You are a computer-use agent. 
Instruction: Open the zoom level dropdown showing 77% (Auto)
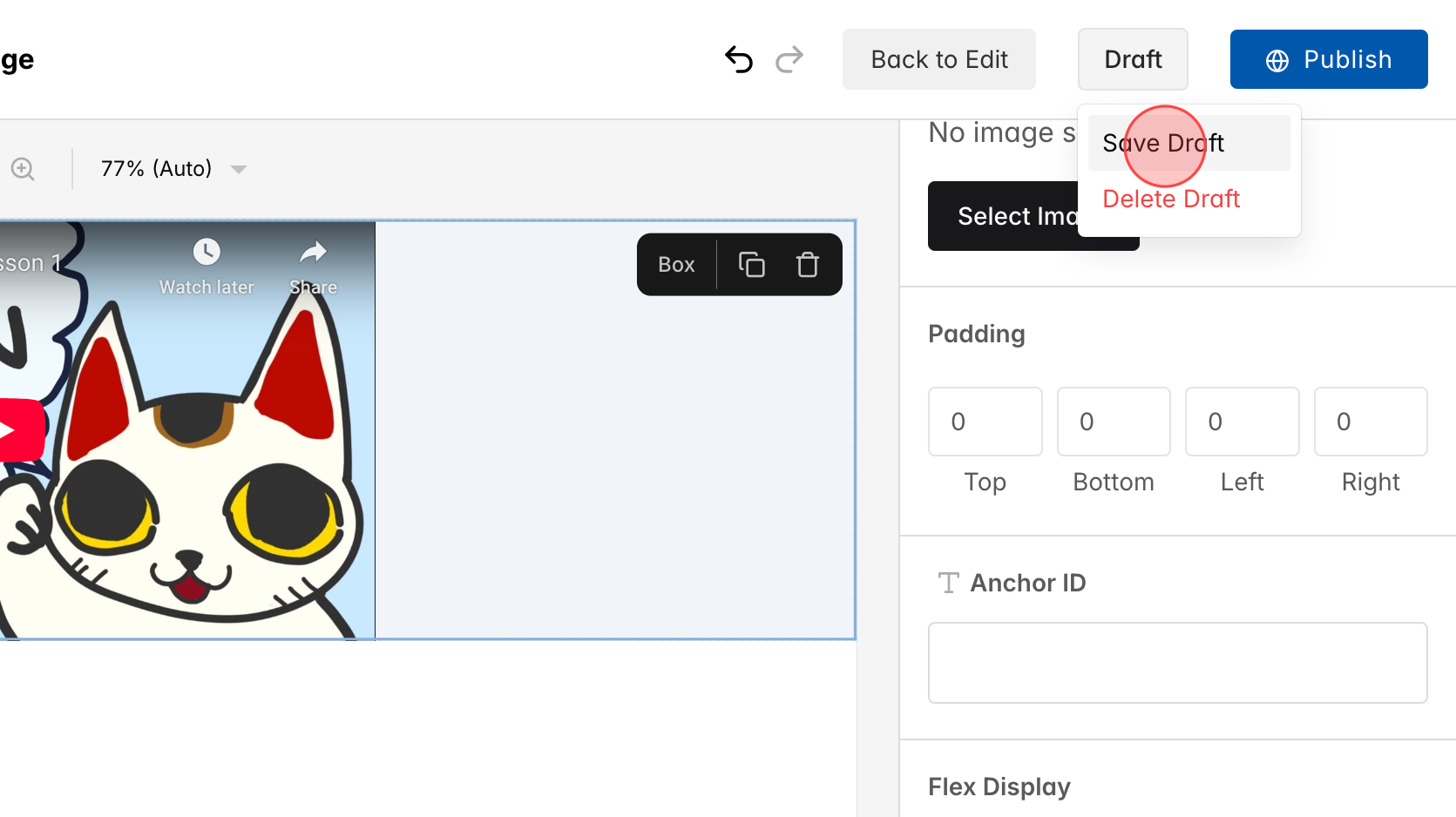(171, 168)
